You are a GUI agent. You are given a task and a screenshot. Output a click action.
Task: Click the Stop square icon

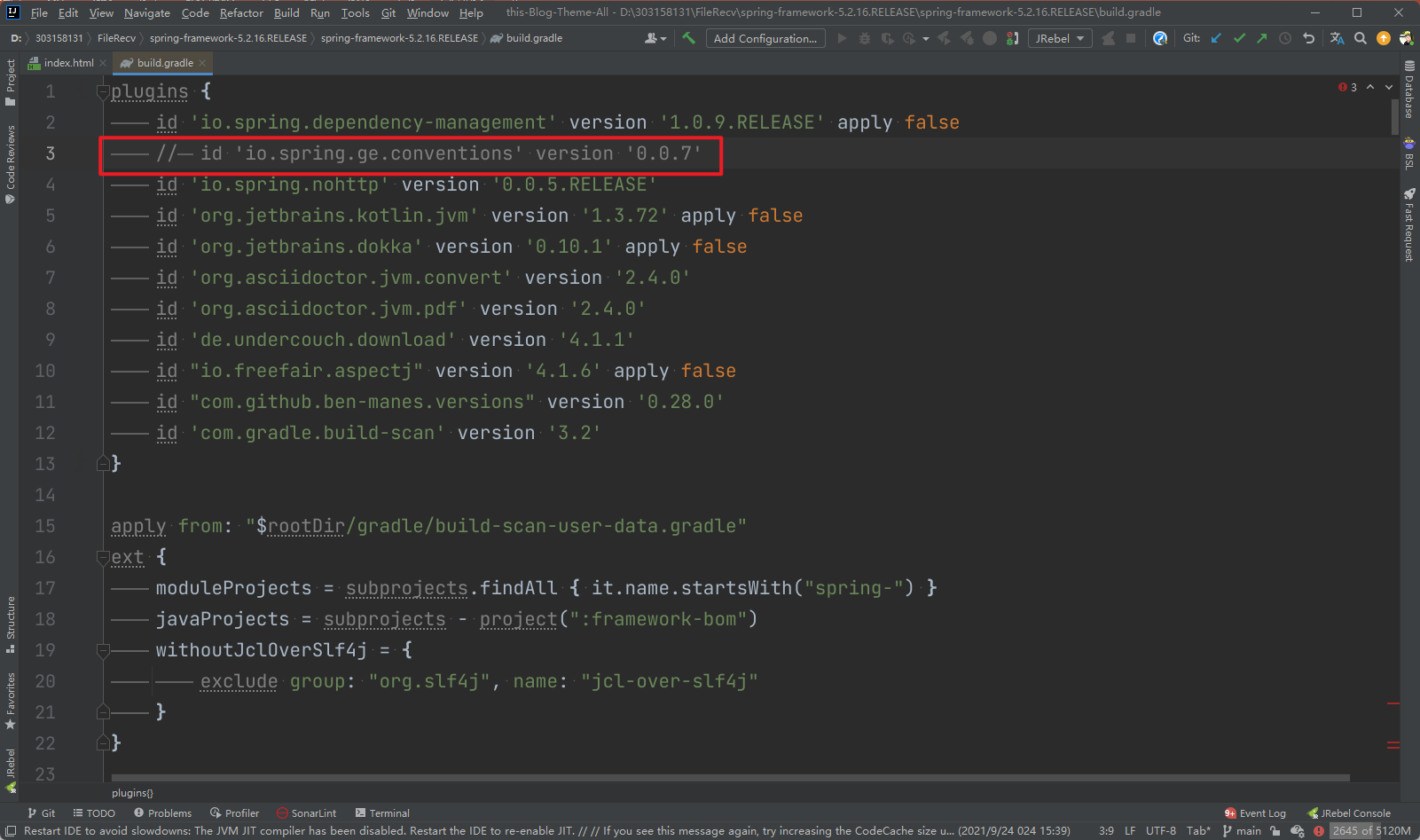1131,38
